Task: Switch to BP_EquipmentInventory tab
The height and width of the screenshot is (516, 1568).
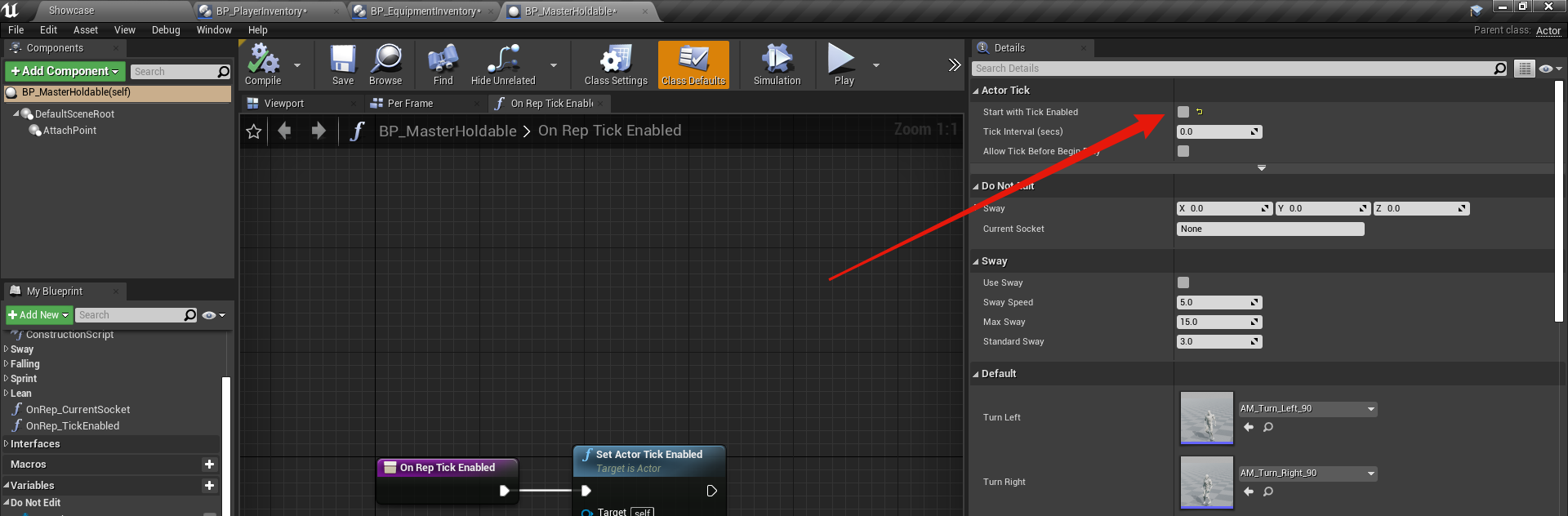Action: [x=425, y=11]
